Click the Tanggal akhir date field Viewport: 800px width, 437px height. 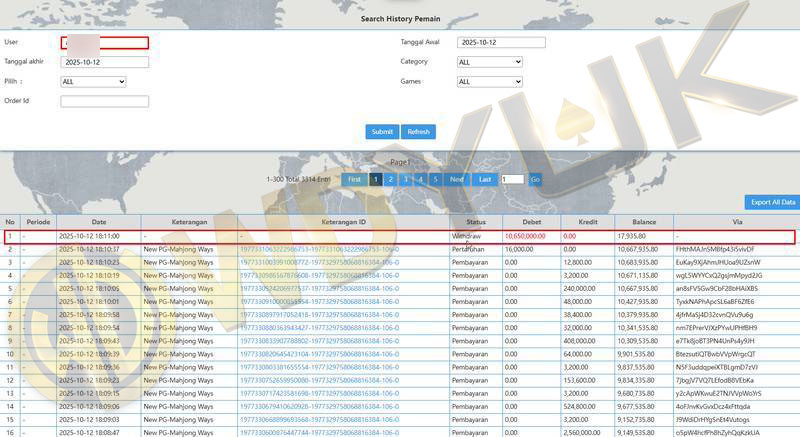pos(104,62)
